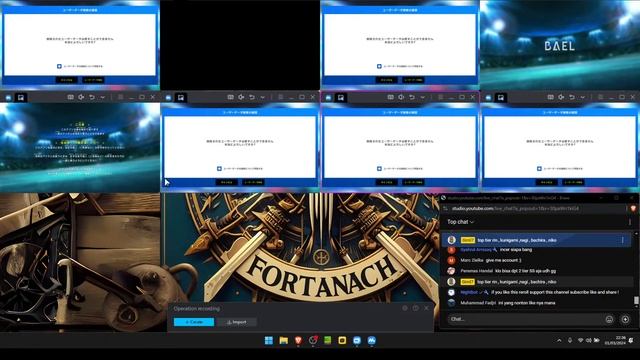Open the Windows Start menu
Image resolution: width=640 pixels, height=360 pixels.
pyautogui.click(x=269, y=340)
